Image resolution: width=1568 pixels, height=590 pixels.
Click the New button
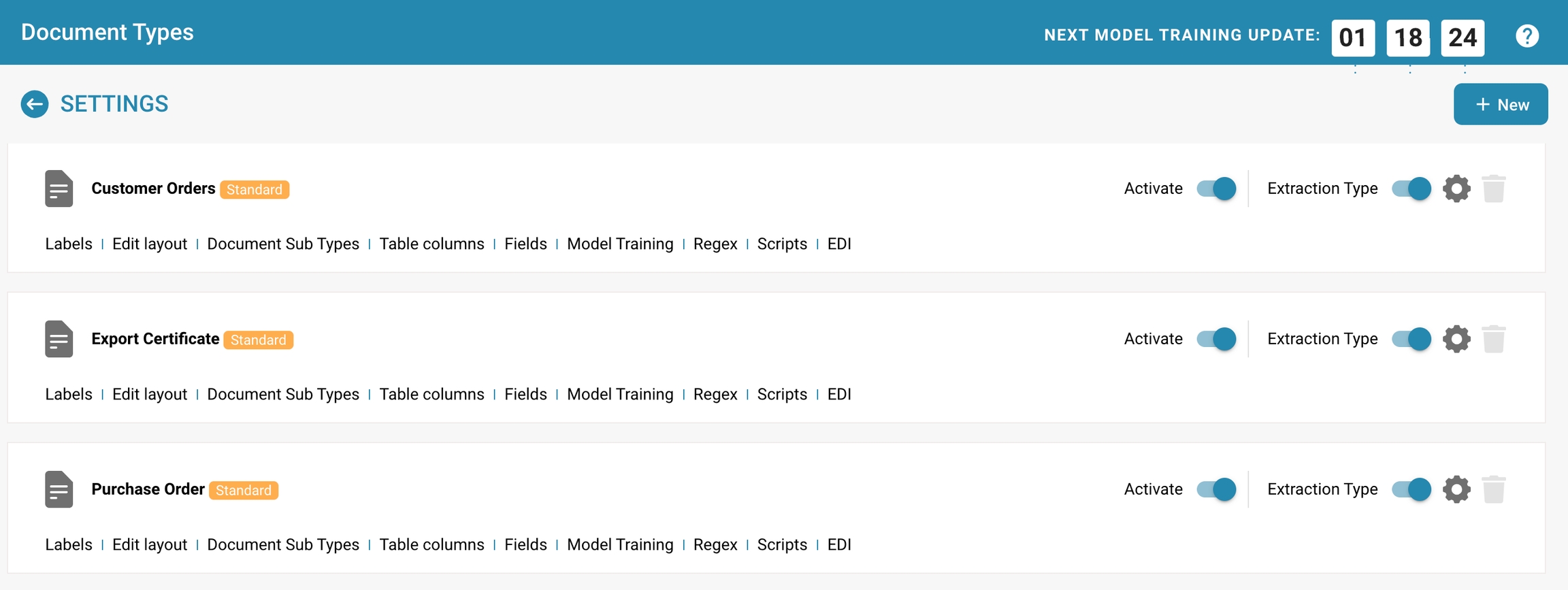(x=1501, y=104)
